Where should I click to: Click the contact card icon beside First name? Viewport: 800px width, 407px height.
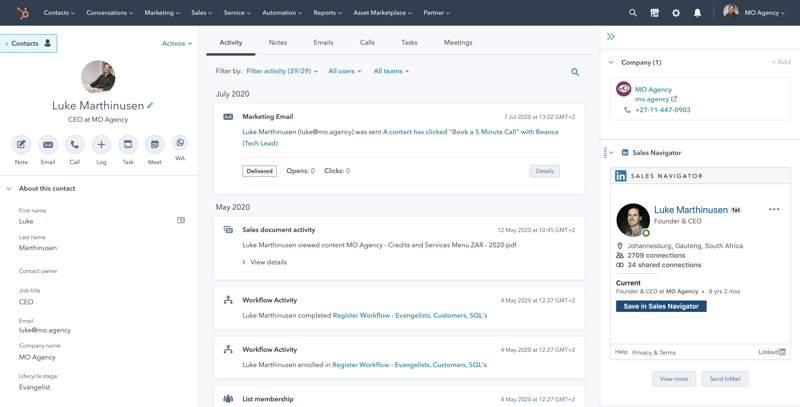(x=181, y=220)
